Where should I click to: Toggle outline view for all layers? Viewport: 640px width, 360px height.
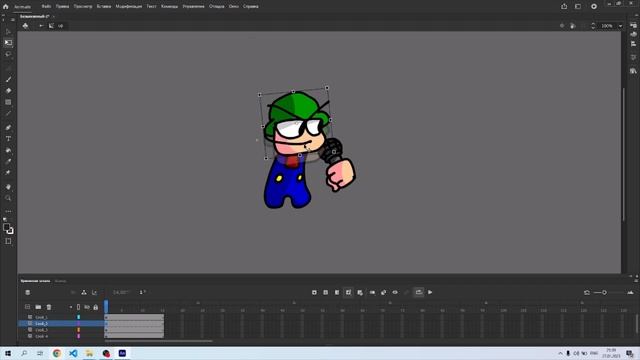(x=78, y=307)
